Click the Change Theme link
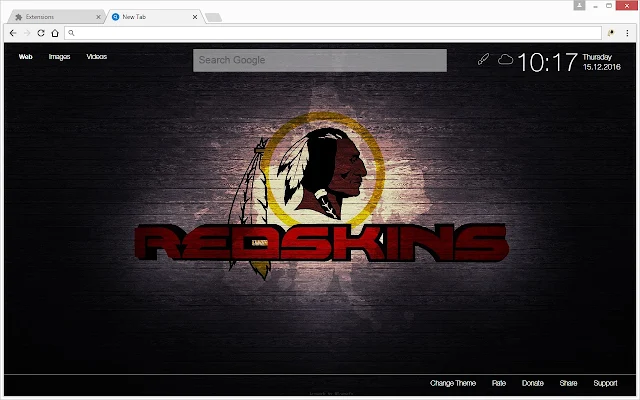This screenshot has width=640, height=400. click(453, 383)
